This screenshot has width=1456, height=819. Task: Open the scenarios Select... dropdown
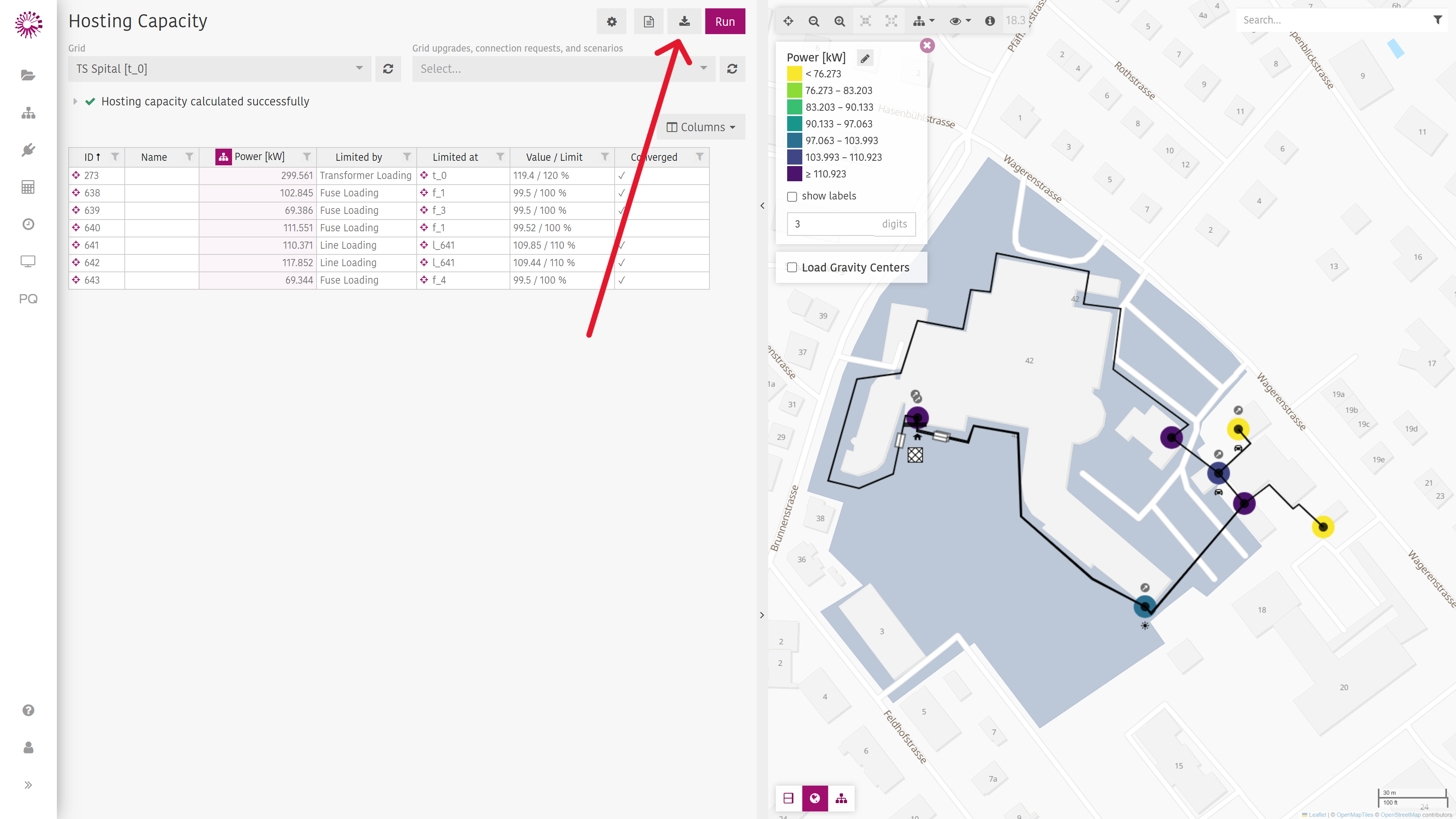point(563,69)
